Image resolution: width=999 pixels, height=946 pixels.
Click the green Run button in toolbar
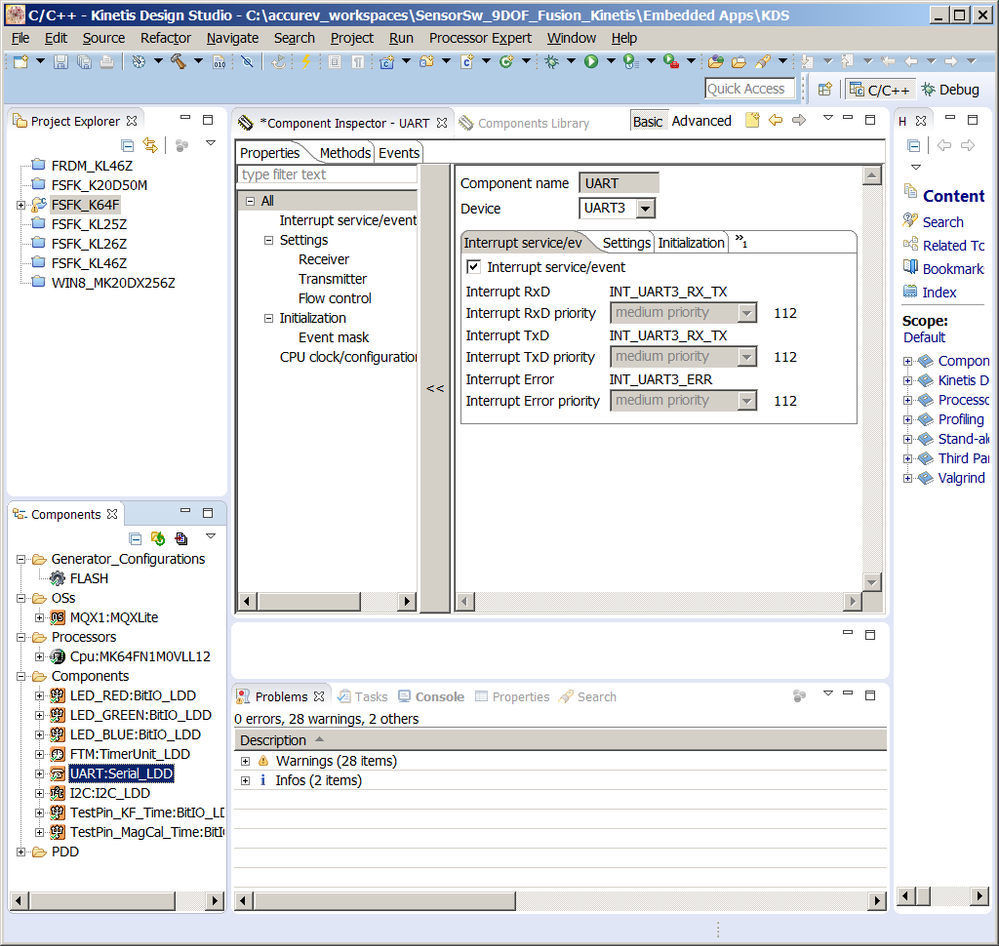(x=591, y=62)
